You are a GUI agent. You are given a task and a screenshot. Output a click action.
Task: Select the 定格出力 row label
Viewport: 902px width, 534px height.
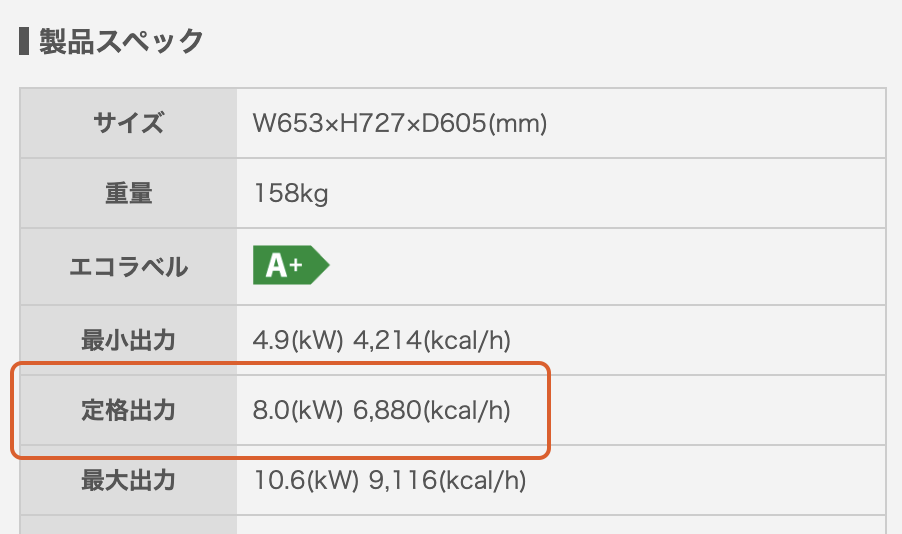click(x=128, y=410)
